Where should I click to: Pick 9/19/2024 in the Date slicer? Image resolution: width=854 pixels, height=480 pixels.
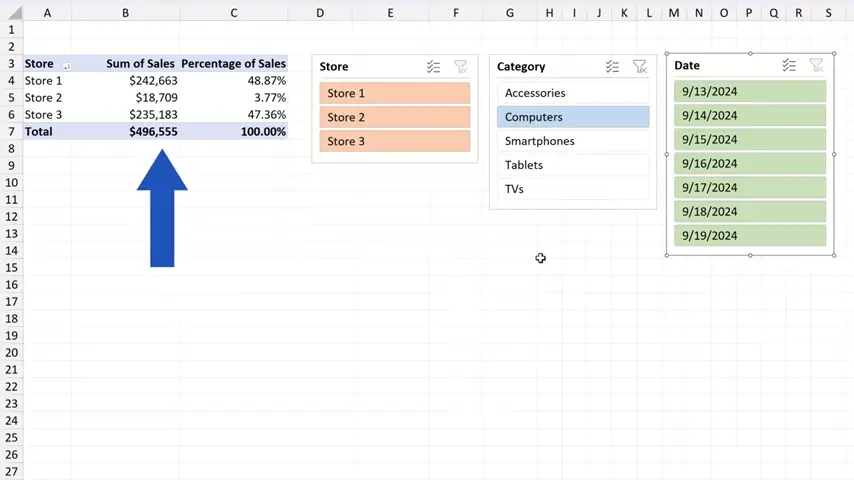point(749,236)
